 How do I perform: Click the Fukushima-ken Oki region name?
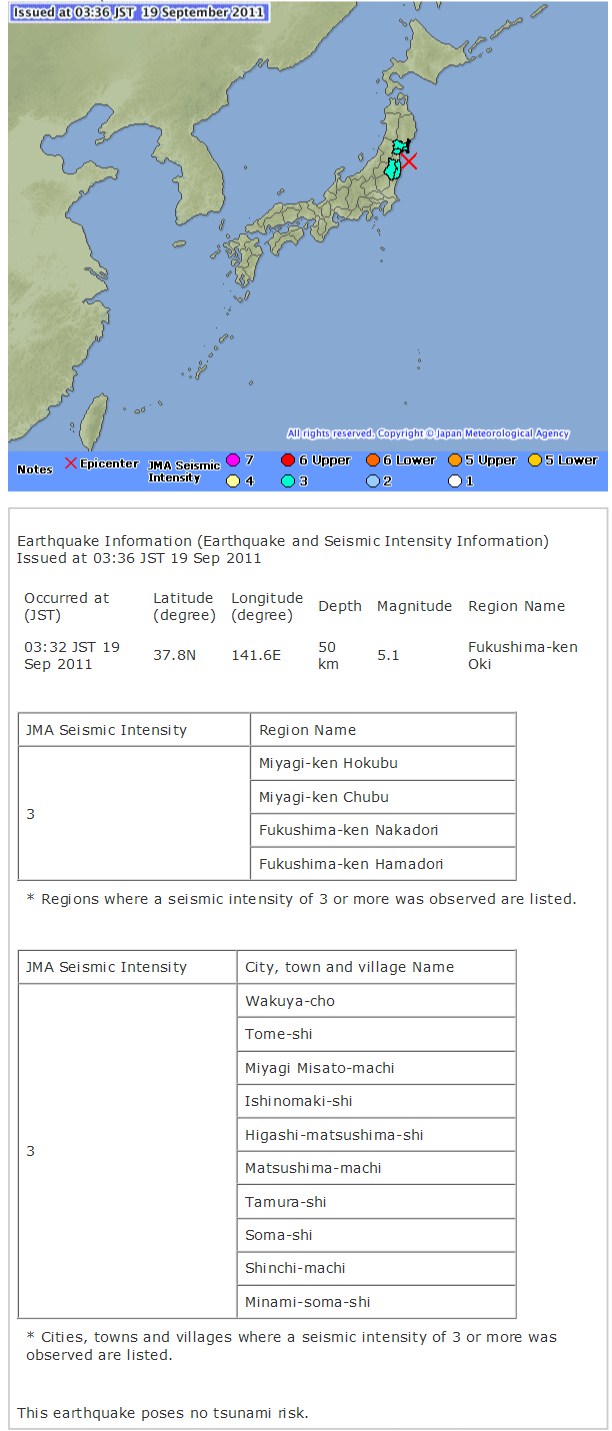[522, 655]
